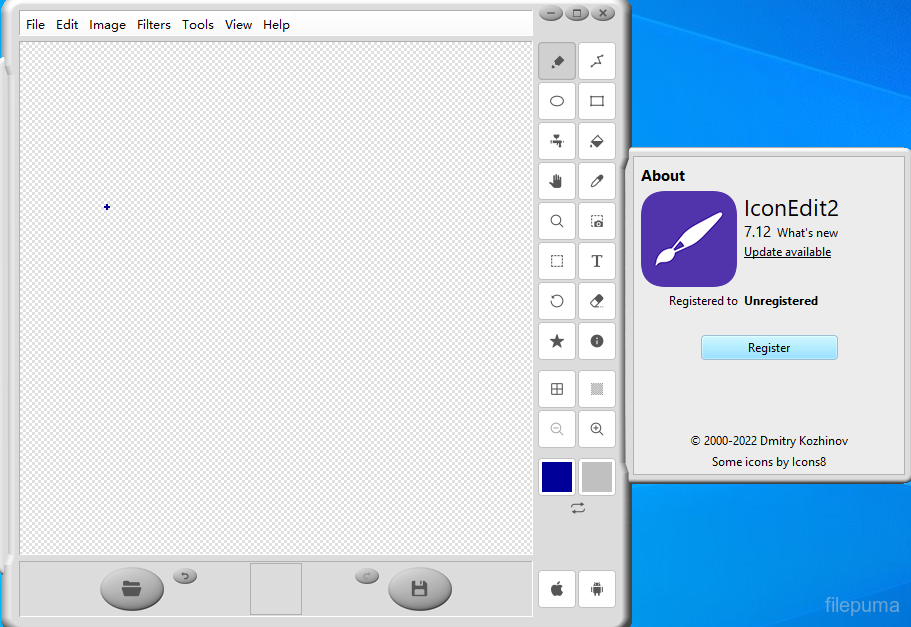Open the Filters menu
The height and width of the screenshot is (627, 911).
[x=154, y=25]
